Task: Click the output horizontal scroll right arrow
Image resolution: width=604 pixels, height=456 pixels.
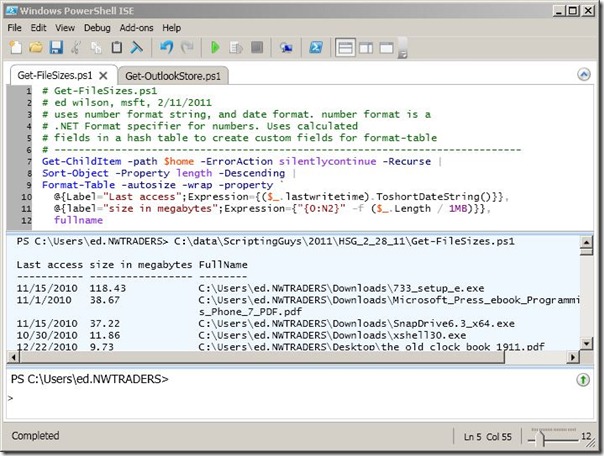Action: (x=573, y=357)
